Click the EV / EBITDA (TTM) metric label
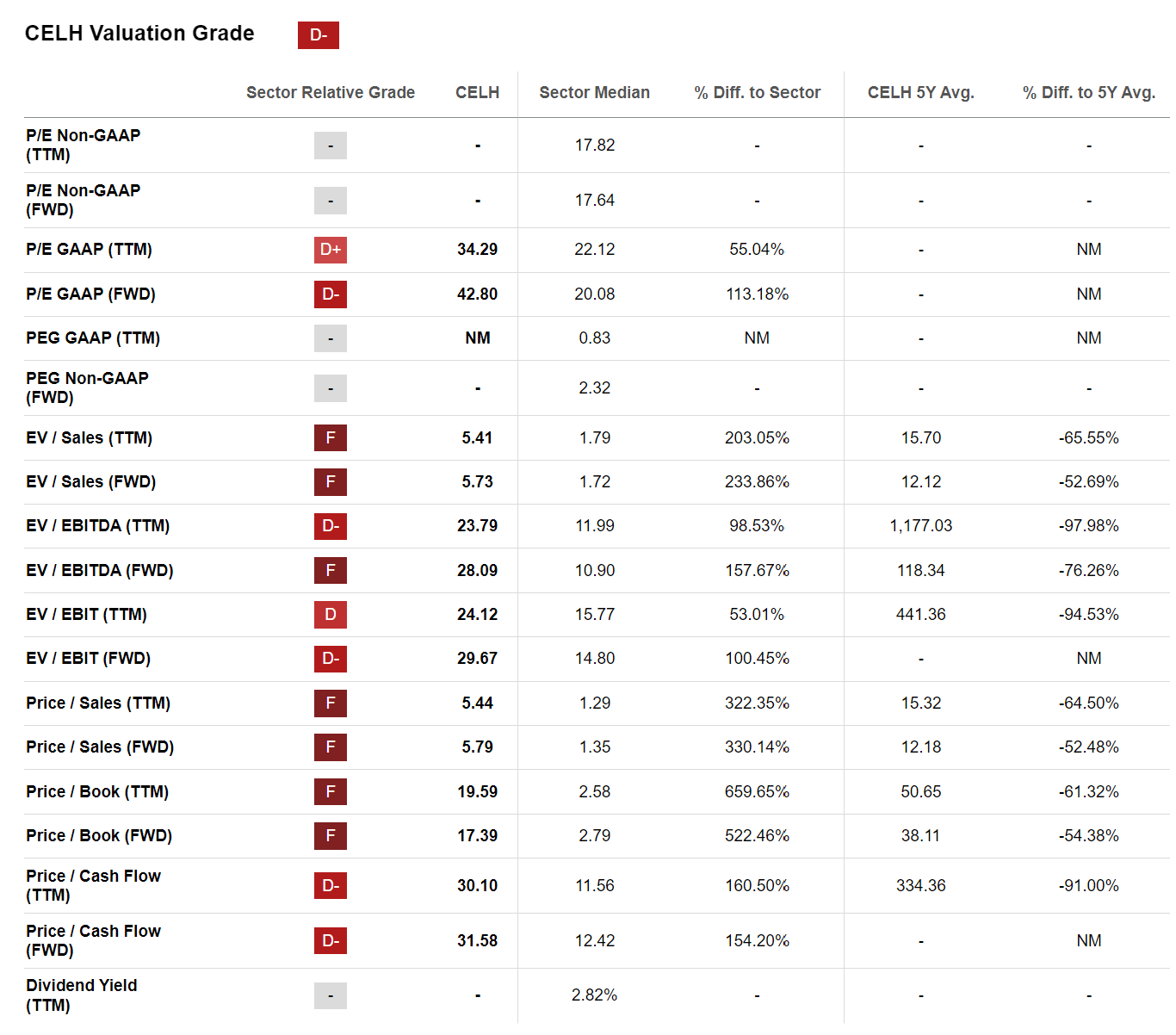The image size is (1176, 1035). tap(96, 526)
